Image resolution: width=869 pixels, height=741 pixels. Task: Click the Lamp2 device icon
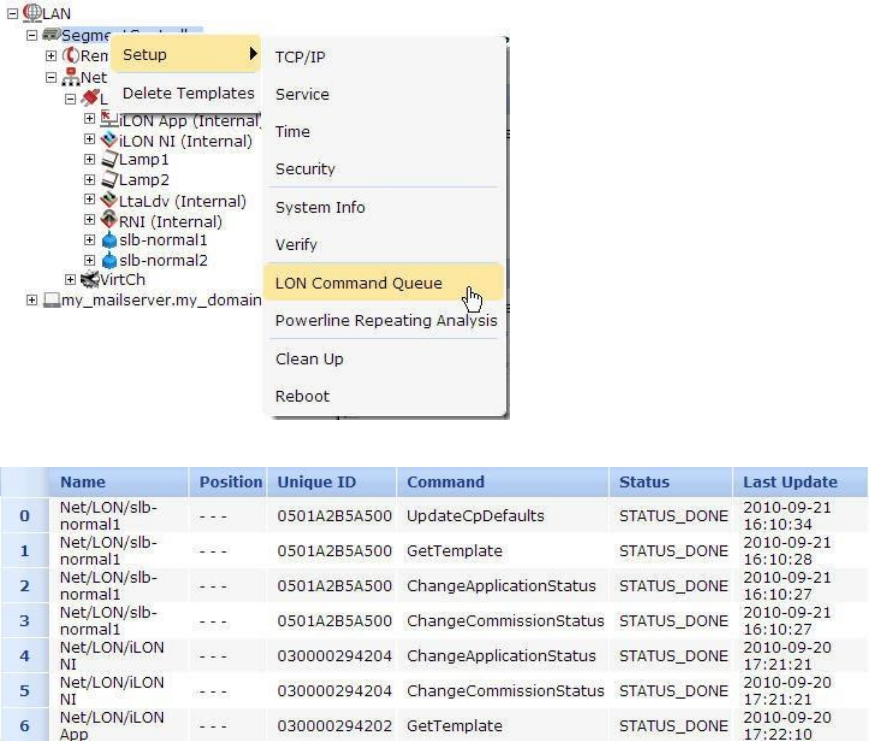[109, 180]
